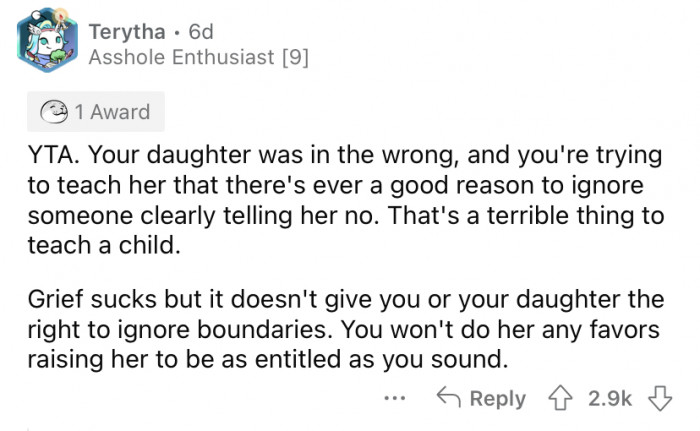
Task: Click the 2.9k vote score
Action: pos(612,398)
